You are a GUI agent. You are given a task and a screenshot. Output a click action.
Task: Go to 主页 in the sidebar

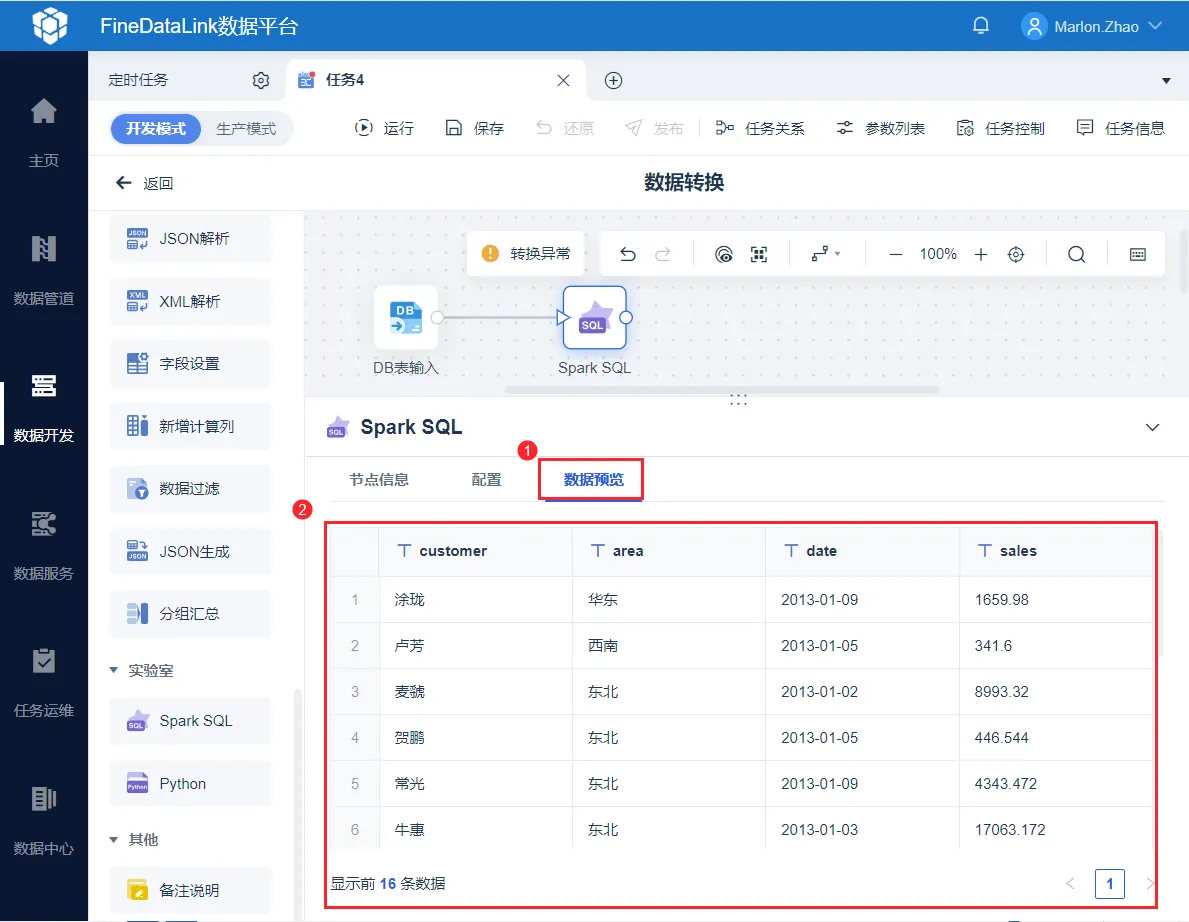44,133
